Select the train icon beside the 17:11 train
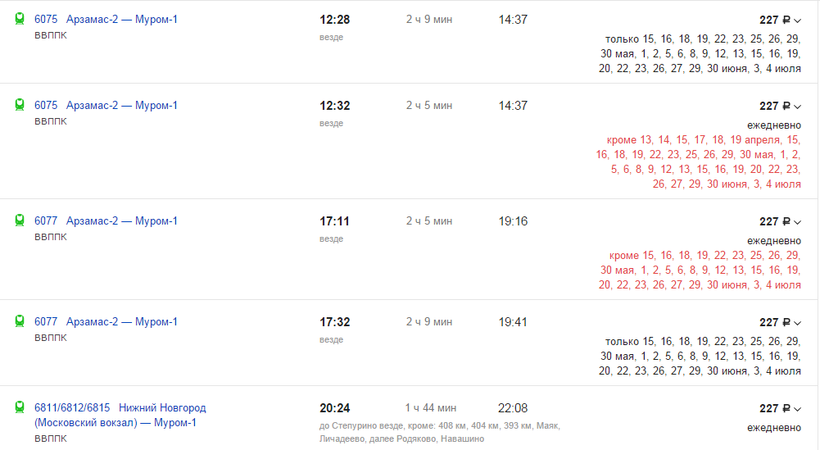Screen dimensions: 820x450 [x=20, y=221]
